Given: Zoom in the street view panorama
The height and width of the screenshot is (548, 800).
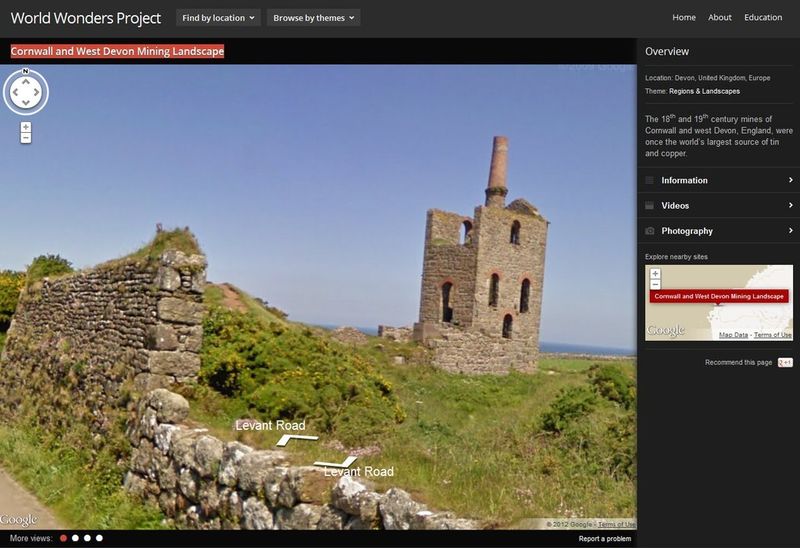Looking at the screenshot, I should [26, 127].
